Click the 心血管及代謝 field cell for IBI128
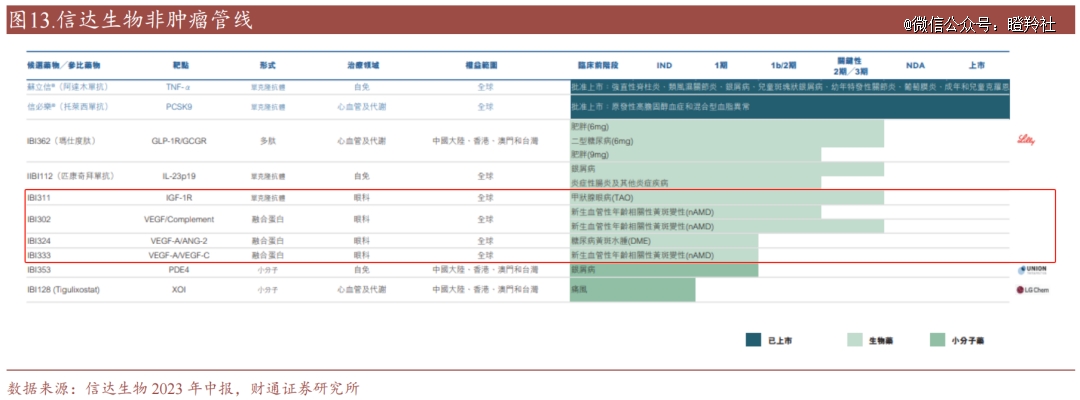This screenshot has height=400, width=1080. 362,290
